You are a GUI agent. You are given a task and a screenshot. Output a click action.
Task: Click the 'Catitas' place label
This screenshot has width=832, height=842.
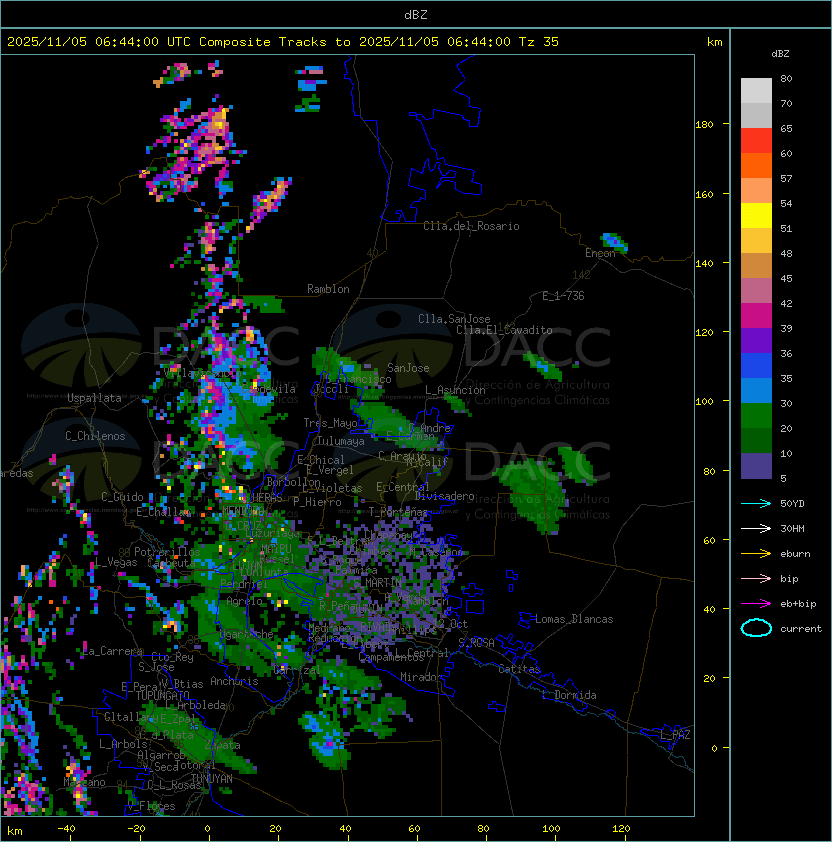(519, 669)
